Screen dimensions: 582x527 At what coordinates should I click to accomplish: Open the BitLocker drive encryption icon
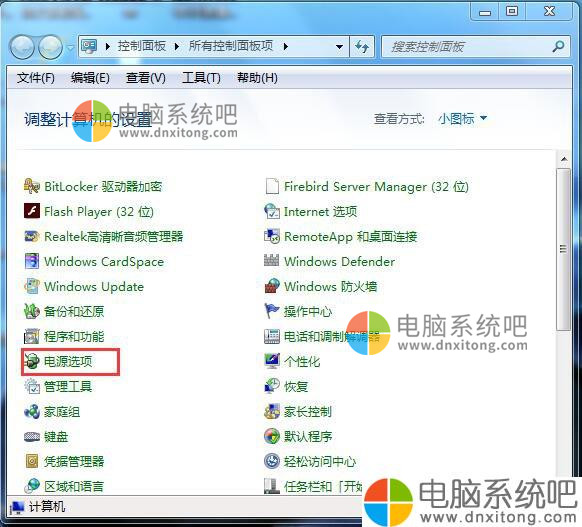coord(32,186)
